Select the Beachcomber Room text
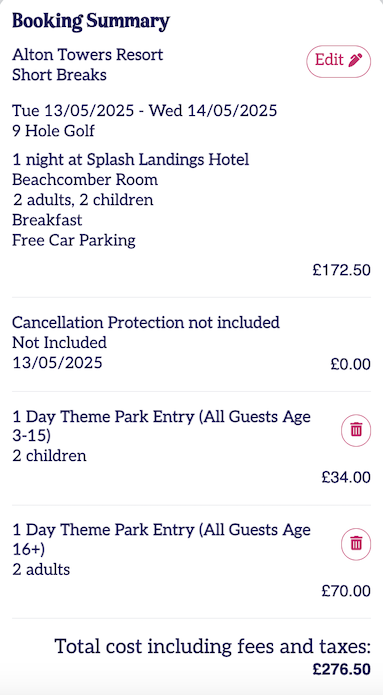This screenshot has width=383, height=695. [x=85, y=180]
